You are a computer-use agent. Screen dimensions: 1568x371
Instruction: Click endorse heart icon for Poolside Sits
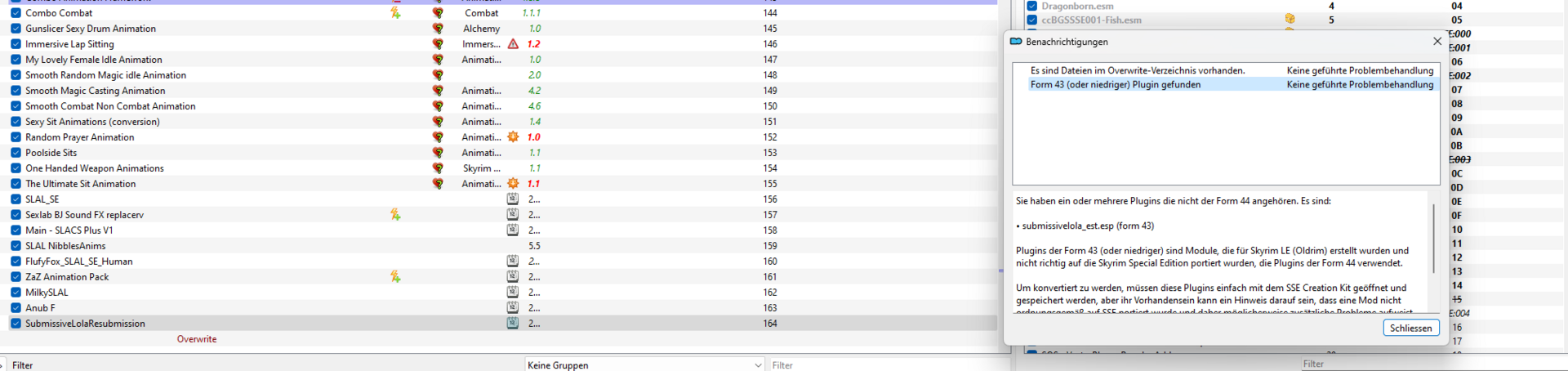[x=438, y=153]
